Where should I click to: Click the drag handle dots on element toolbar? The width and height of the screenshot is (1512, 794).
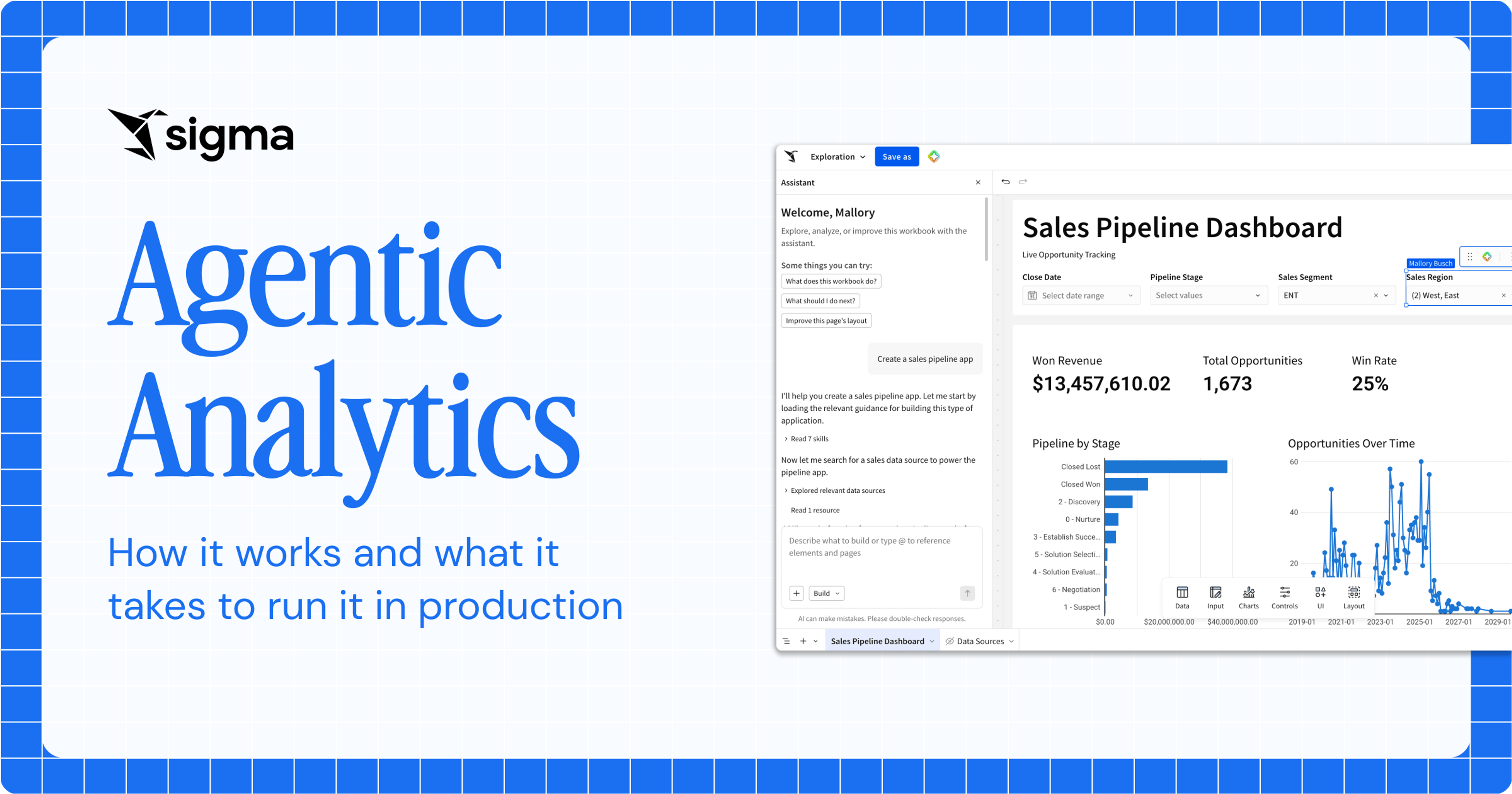click(x=1470, y=257)
